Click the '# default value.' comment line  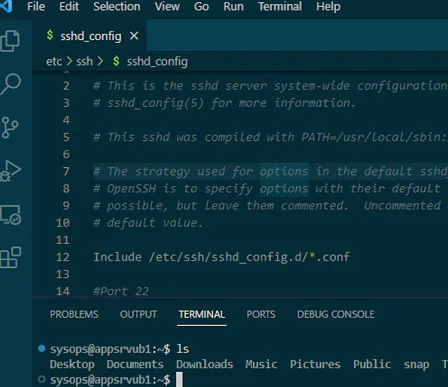(148, 223)
